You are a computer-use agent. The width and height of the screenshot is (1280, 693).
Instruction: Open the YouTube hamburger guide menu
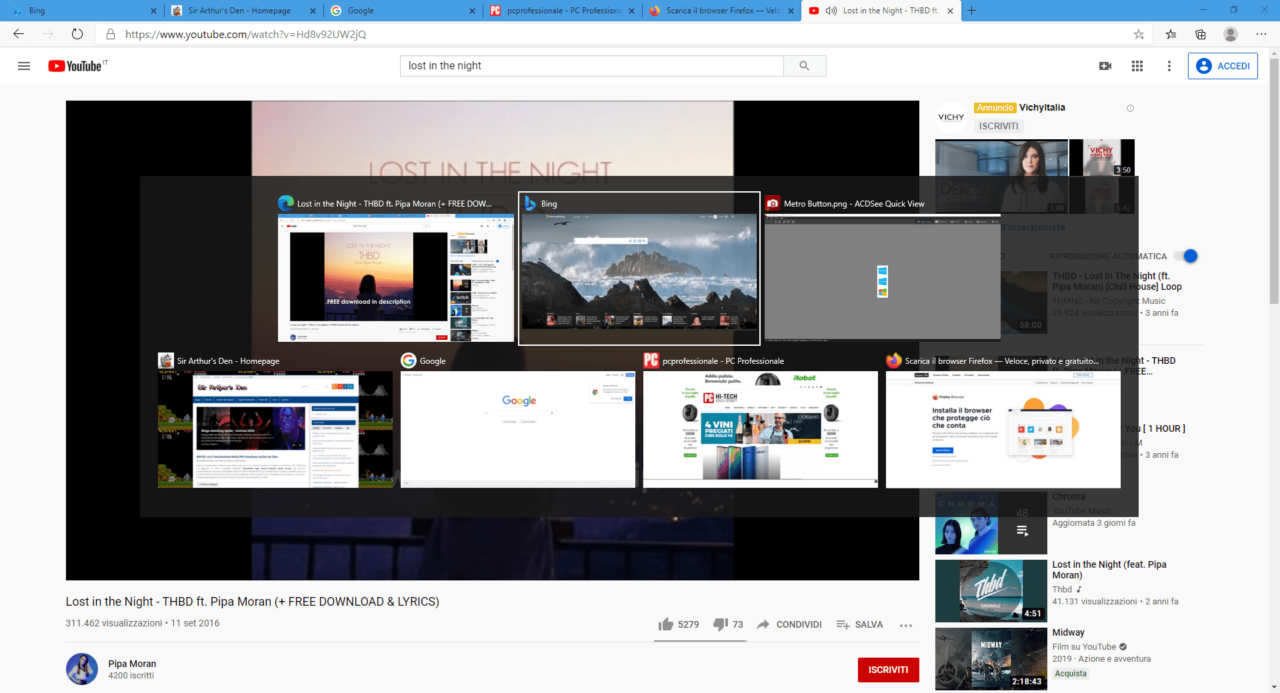tap(24, 66)
